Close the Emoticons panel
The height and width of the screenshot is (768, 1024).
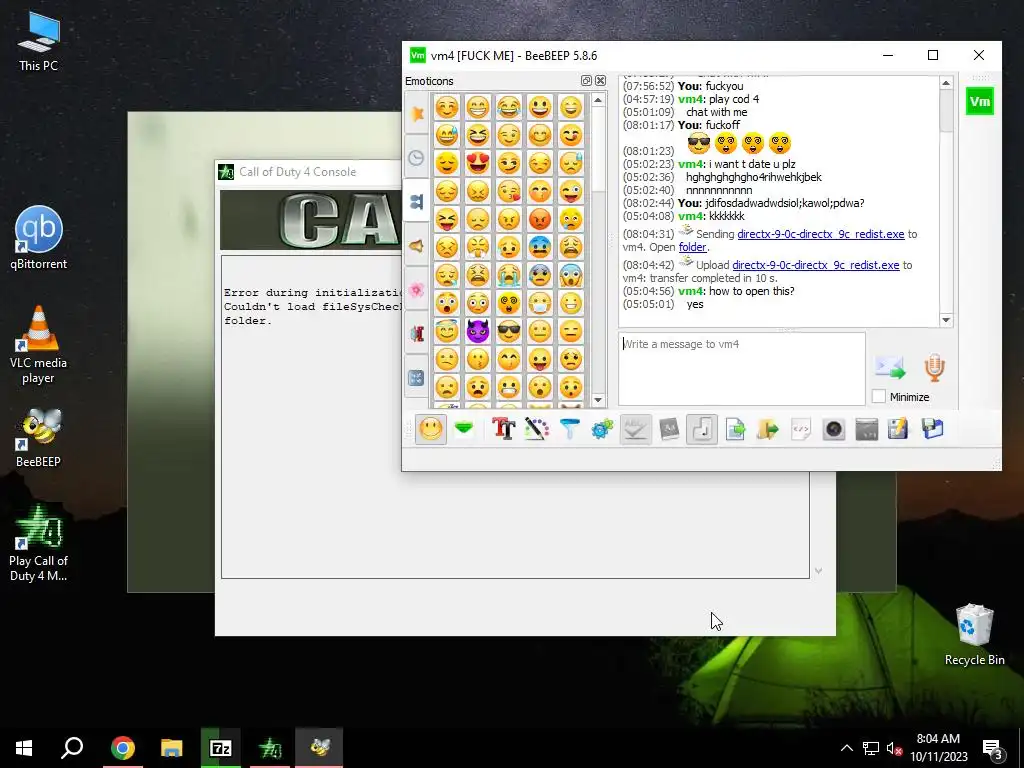click(x=600, y=80)
